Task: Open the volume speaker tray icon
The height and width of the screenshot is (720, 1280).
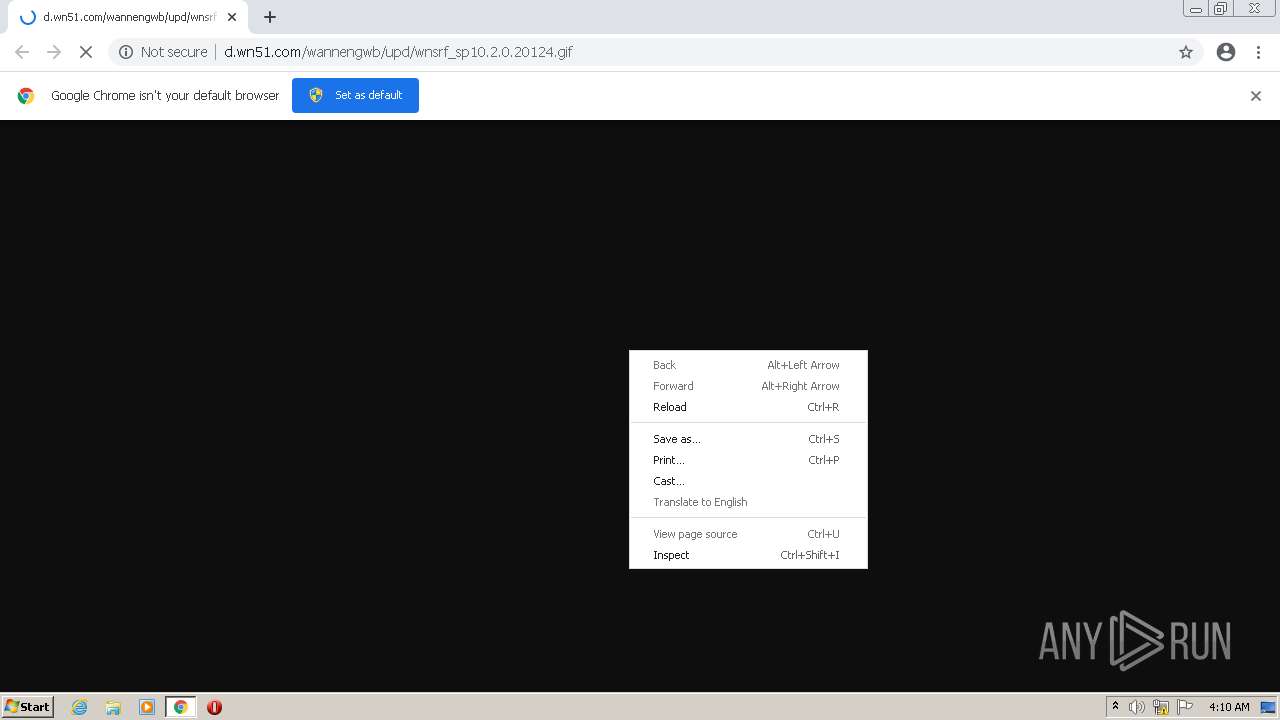Action: pyautogui.click(x=1137, y=707)
